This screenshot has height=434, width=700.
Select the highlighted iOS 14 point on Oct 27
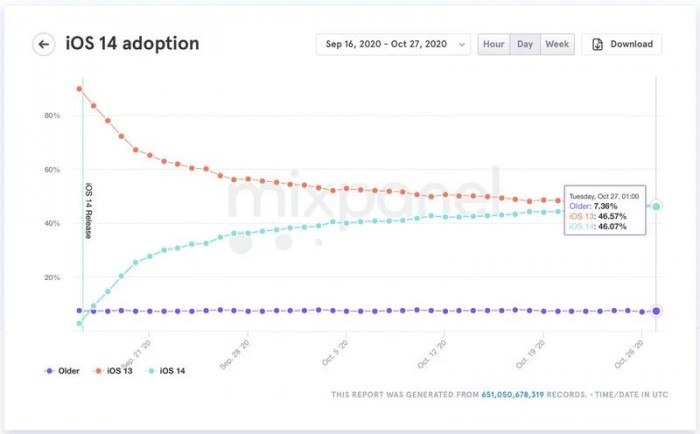click(x=656, y=206)
